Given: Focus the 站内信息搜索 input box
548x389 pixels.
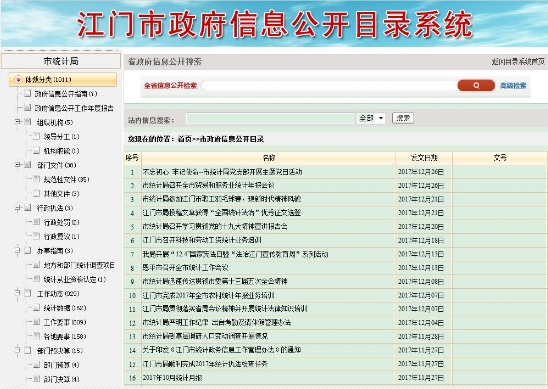Looking at the screenshot, I should click(x=270, y=118).
